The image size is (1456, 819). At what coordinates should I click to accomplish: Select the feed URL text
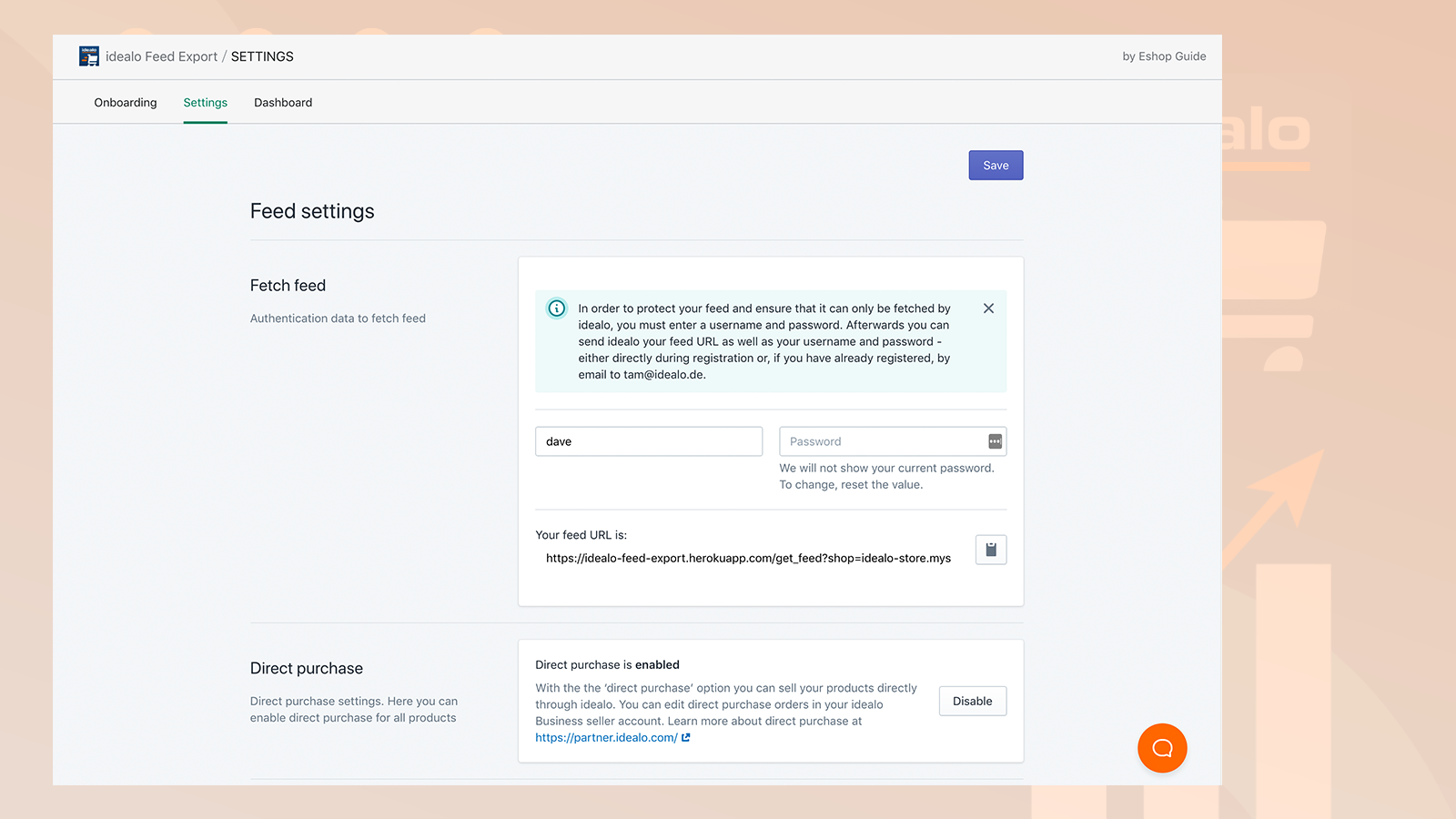[748, 559]
